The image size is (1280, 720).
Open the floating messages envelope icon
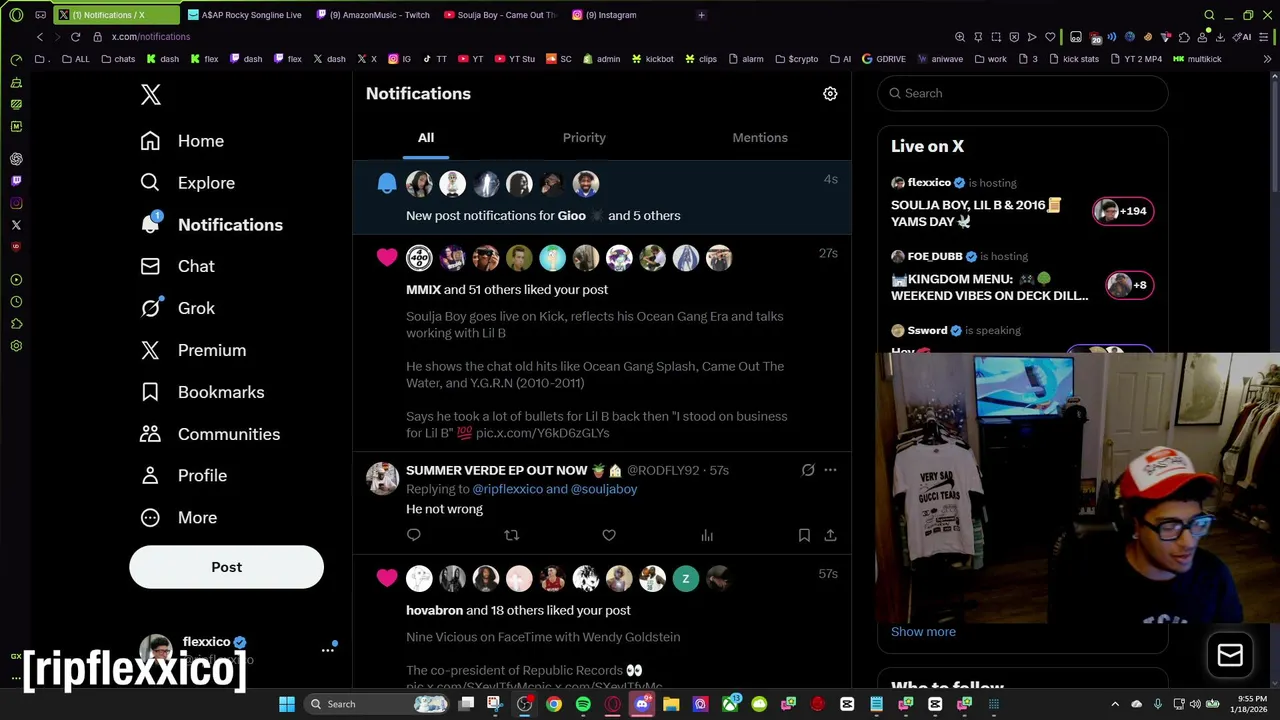(1230, 655)
